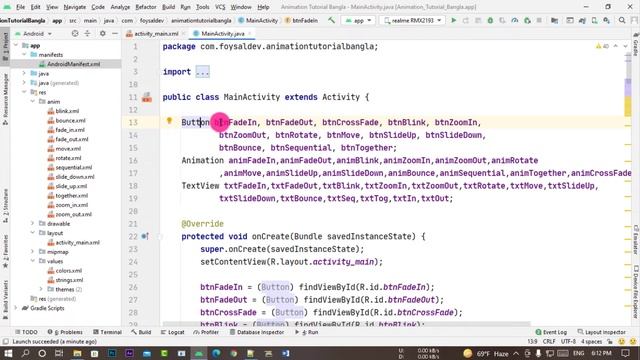Toggle the Emulator side panel
The image size is (640, 360).
636,240
